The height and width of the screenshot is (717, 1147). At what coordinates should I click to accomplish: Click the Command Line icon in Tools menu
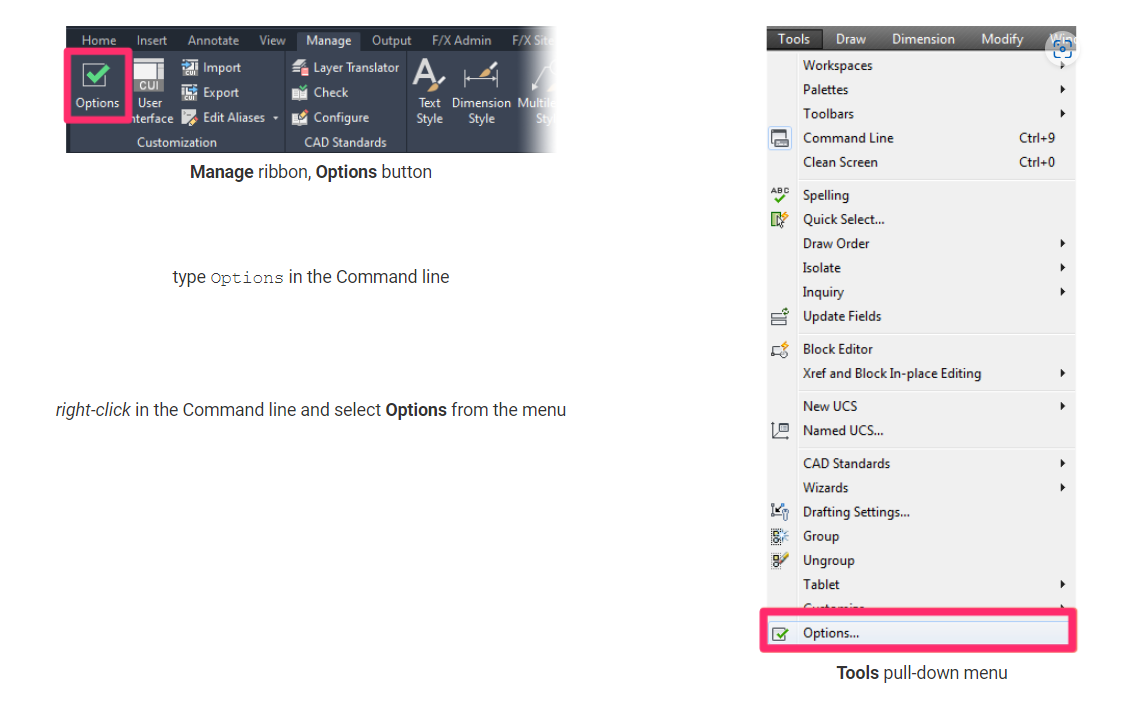pos(780,138)
